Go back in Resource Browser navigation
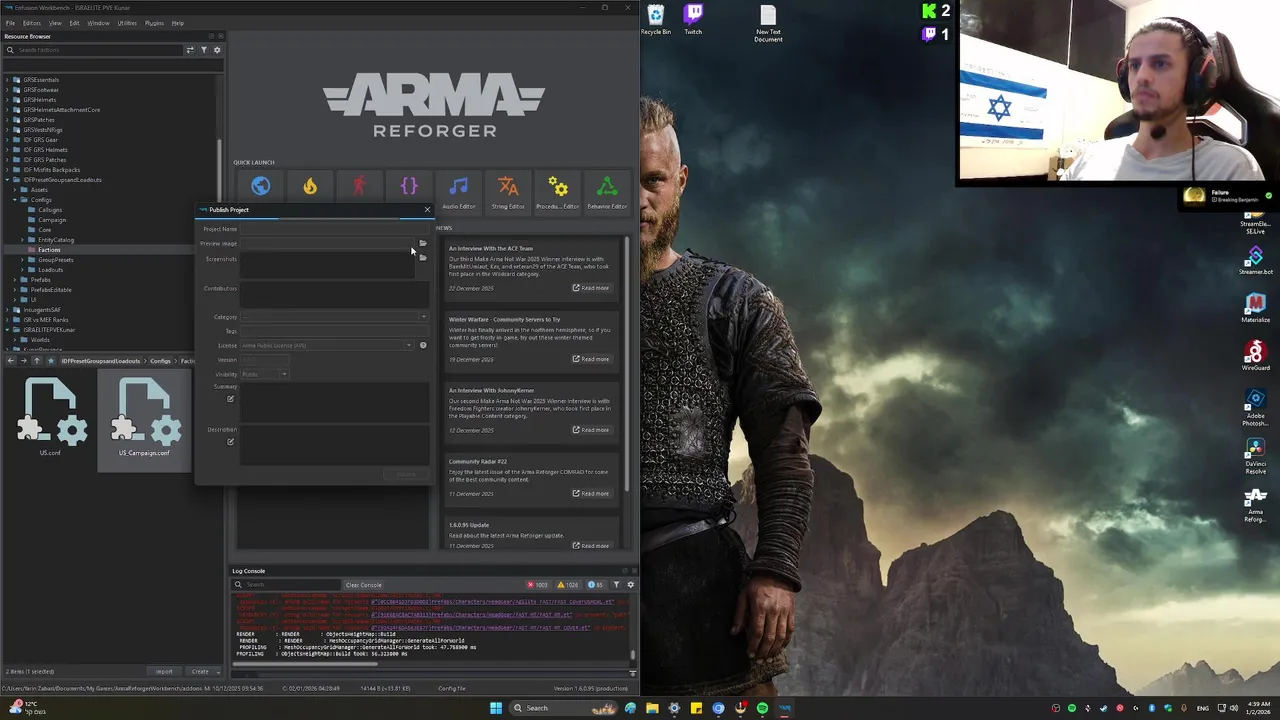Screen dimensions: 1280x720 (11, 361)
